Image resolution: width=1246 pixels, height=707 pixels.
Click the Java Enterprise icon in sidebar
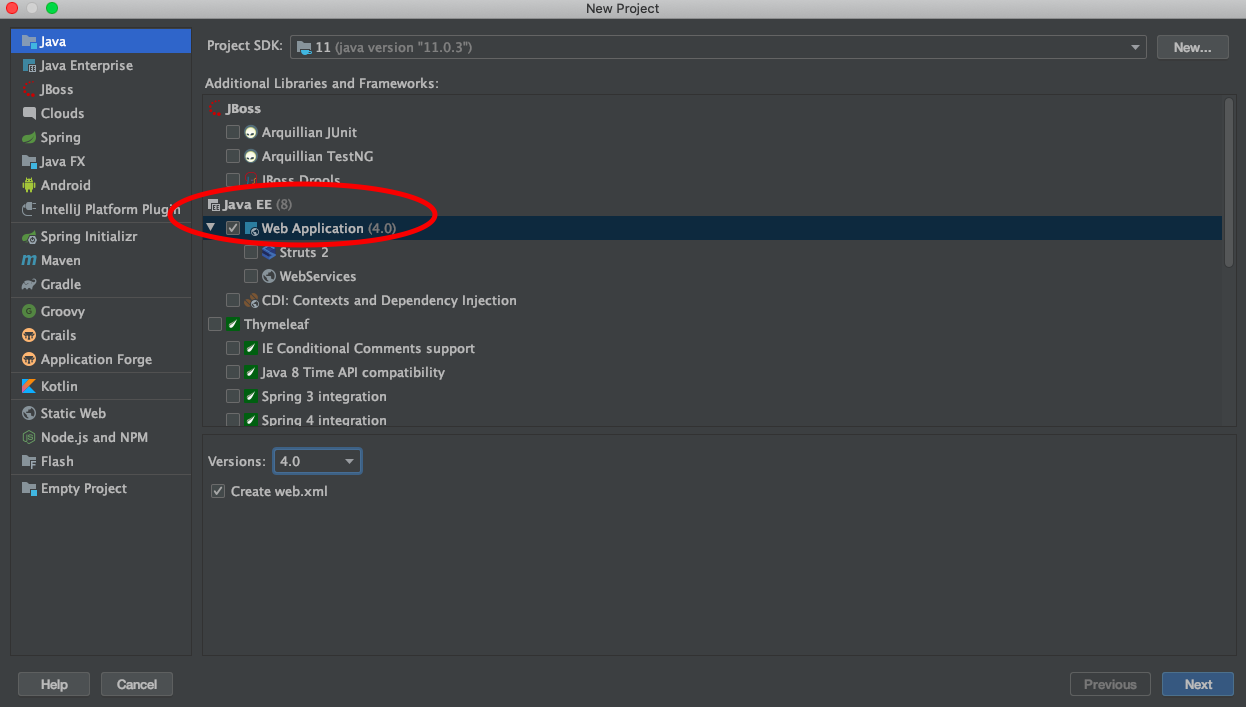(29, 66)
